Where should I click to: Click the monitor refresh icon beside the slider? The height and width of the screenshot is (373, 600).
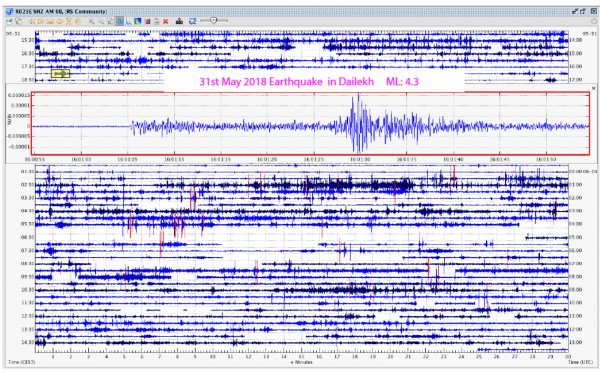click(x=192, y=21)
